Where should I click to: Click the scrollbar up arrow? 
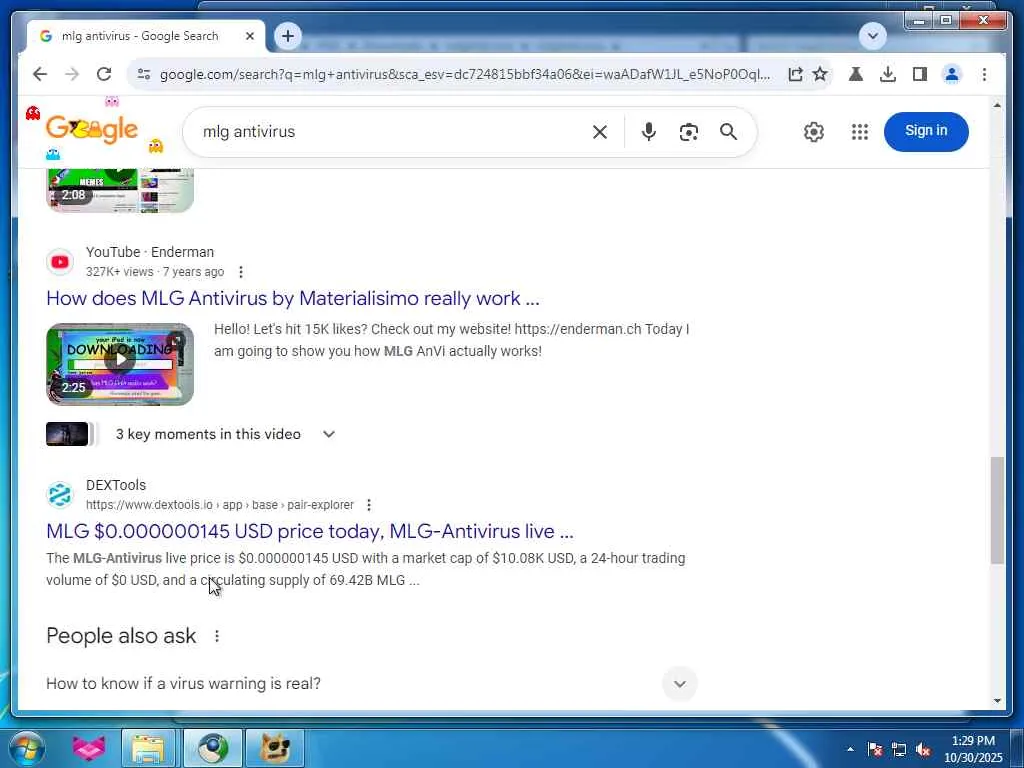(997, 105)
